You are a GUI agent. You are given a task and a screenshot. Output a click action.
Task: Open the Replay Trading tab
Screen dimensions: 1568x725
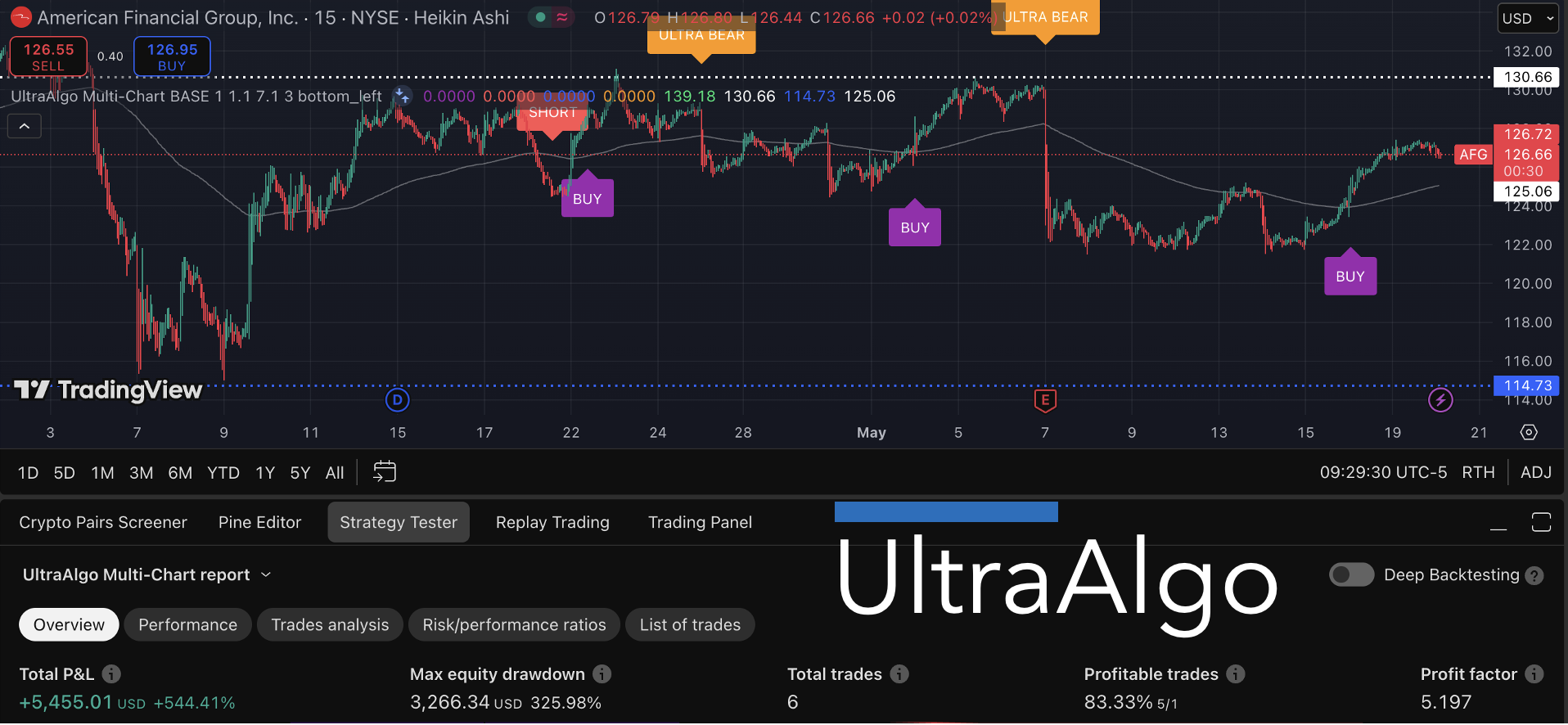pos(552,522)
